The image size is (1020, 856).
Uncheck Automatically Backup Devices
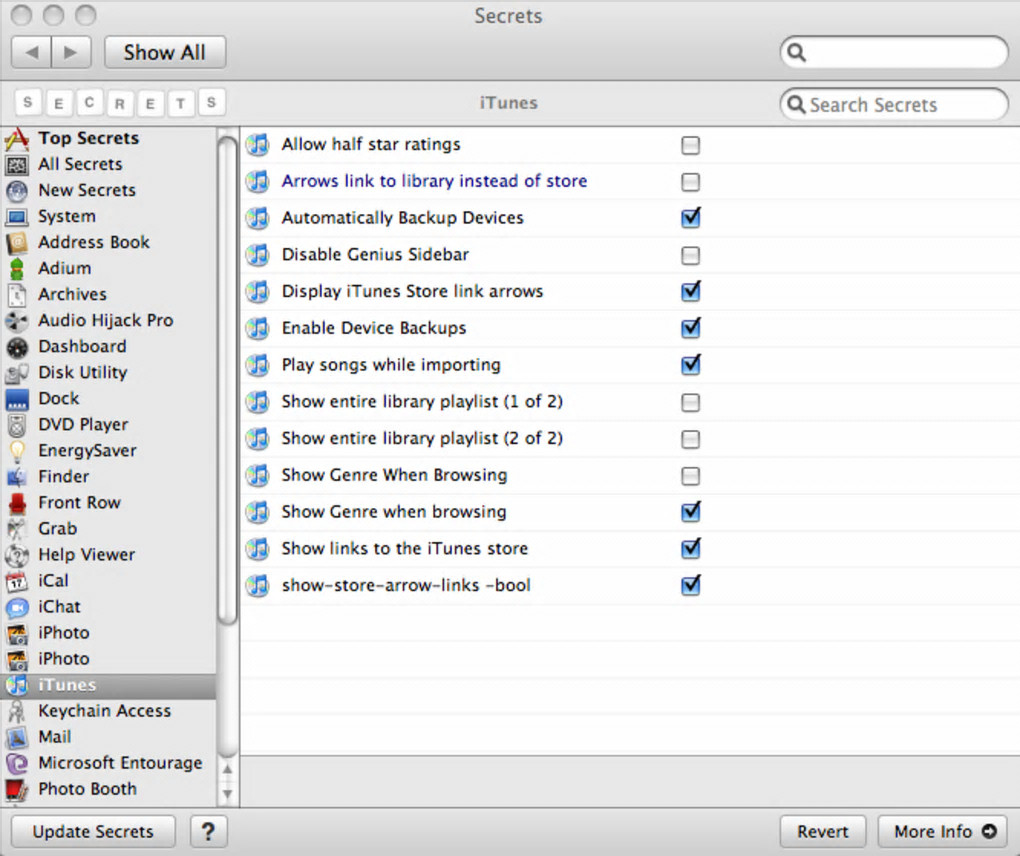(690, 218)
